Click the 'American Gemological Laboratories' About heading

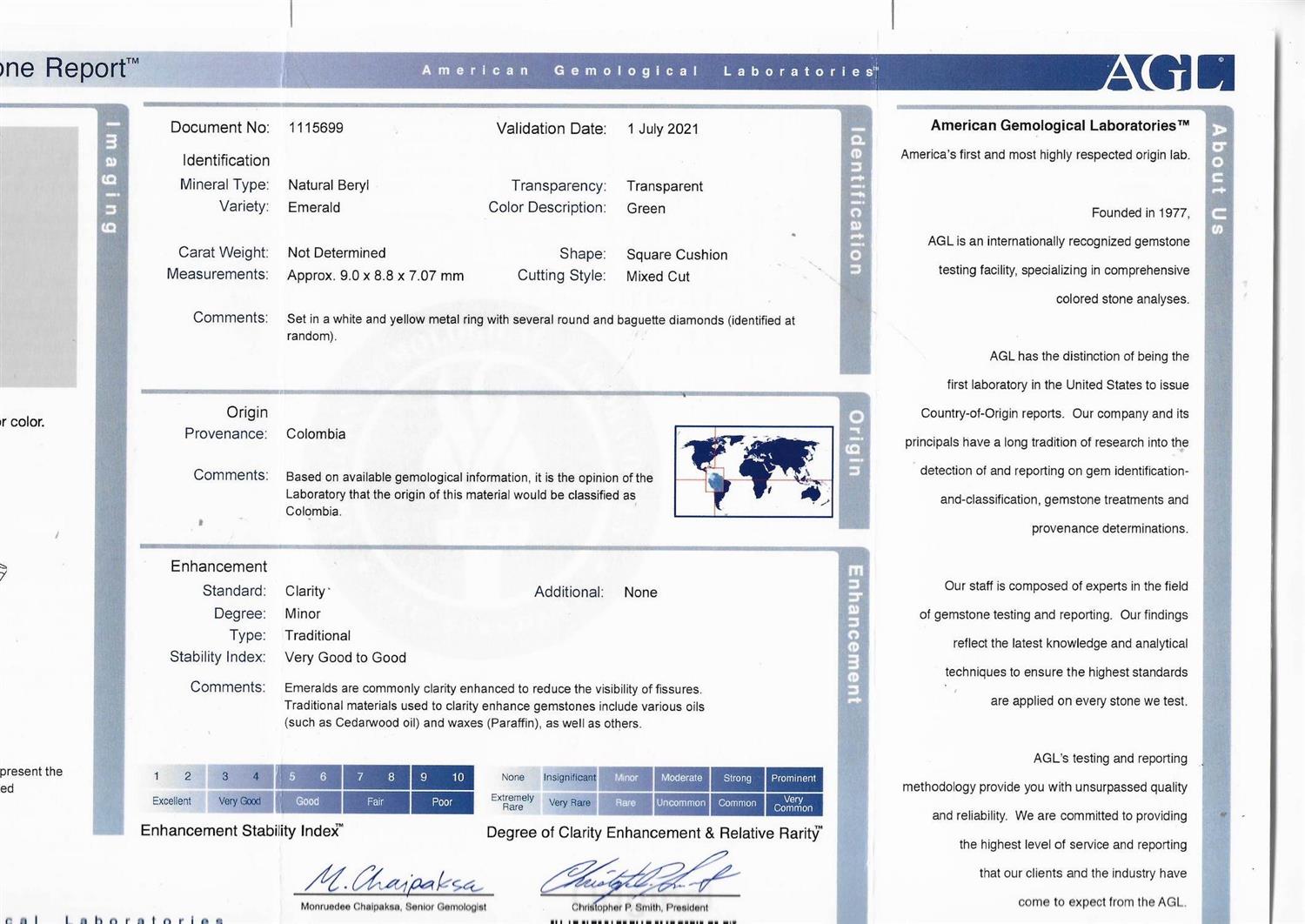(1060, 125)
